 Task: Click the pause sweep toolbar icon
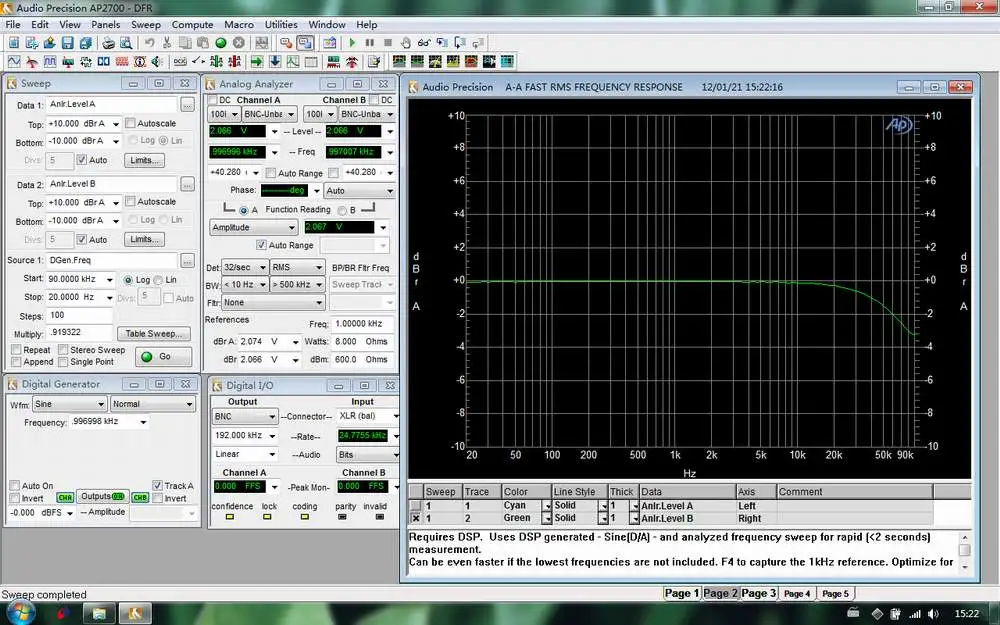click(370, 43)
